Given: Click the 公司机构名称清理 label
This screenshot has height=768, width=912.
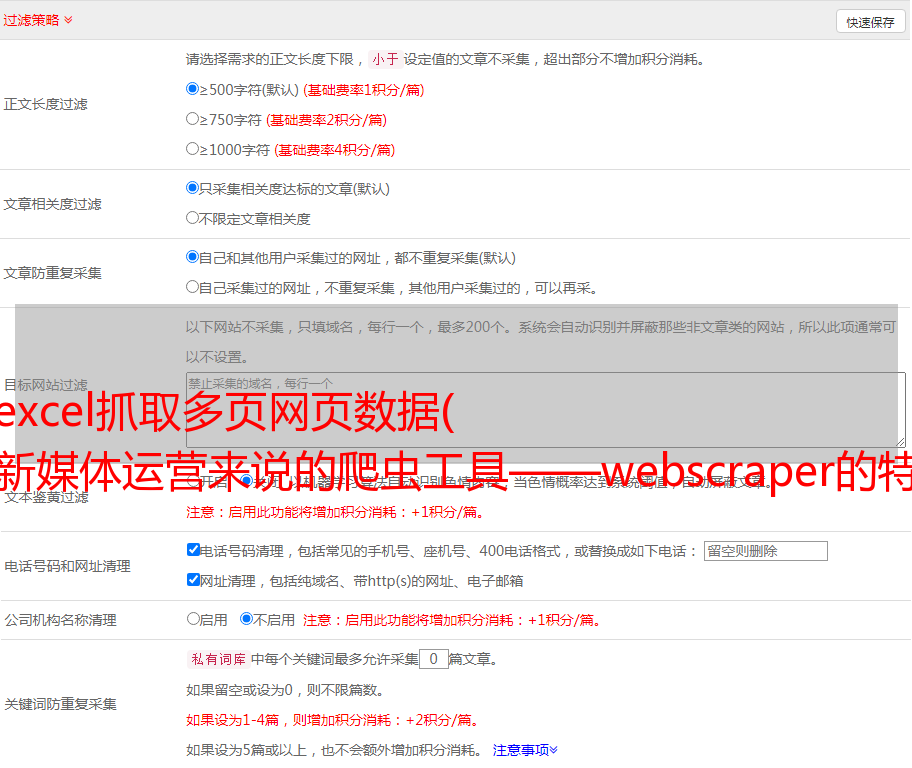Looking at the screenshot, I should click(60, 620).
